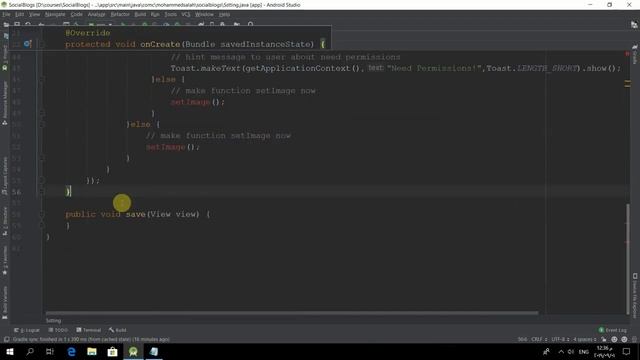Screen dimensions: 640x360
Task: Open the Navigate menu
Action: click(x=55, y=14)
